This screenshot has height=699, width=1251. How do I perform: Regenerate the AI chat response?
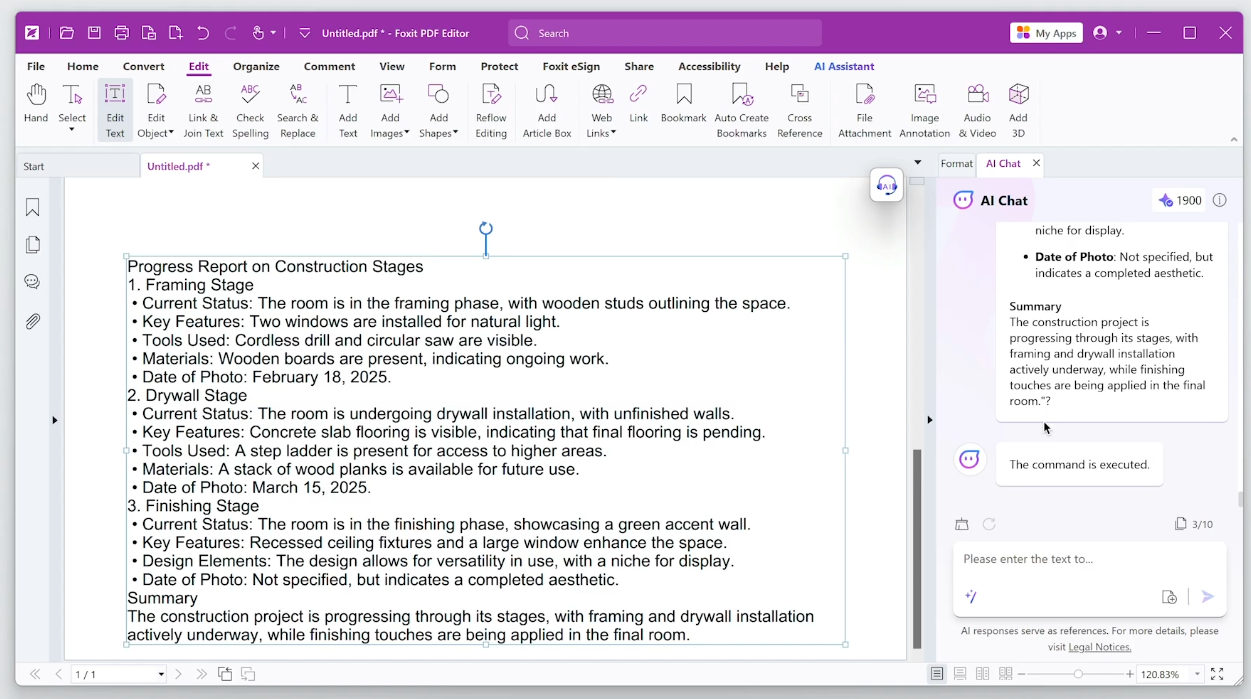(989, 524)
